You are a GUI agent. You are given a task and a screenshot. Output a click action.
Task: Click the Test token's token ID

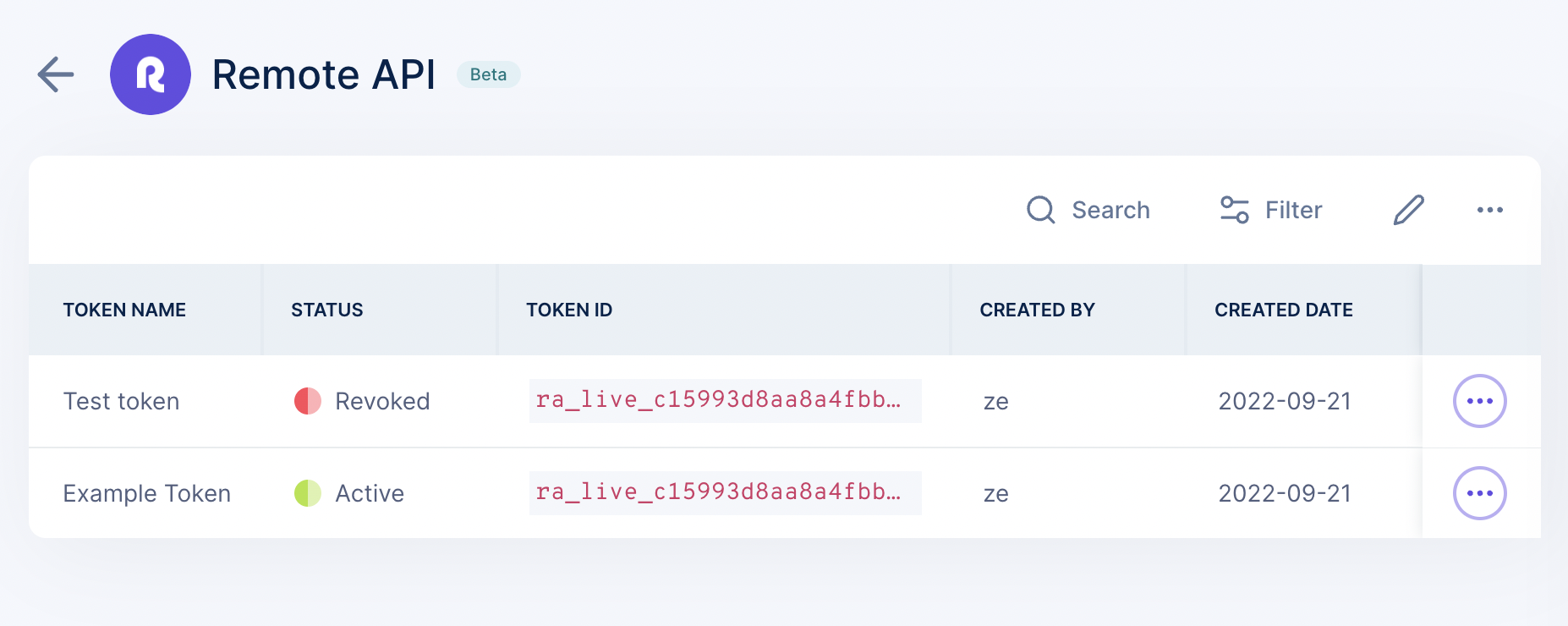(x=725, y=400)
